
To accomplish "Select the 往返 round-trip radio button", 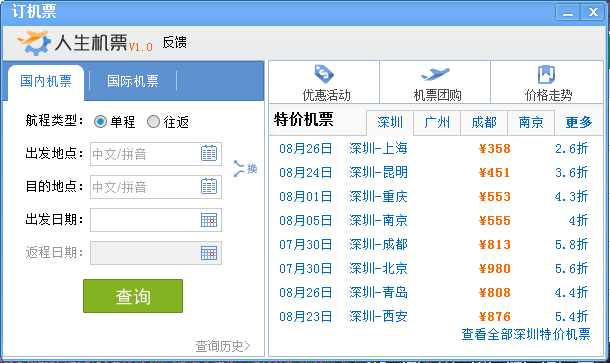I will pos(153,122).
